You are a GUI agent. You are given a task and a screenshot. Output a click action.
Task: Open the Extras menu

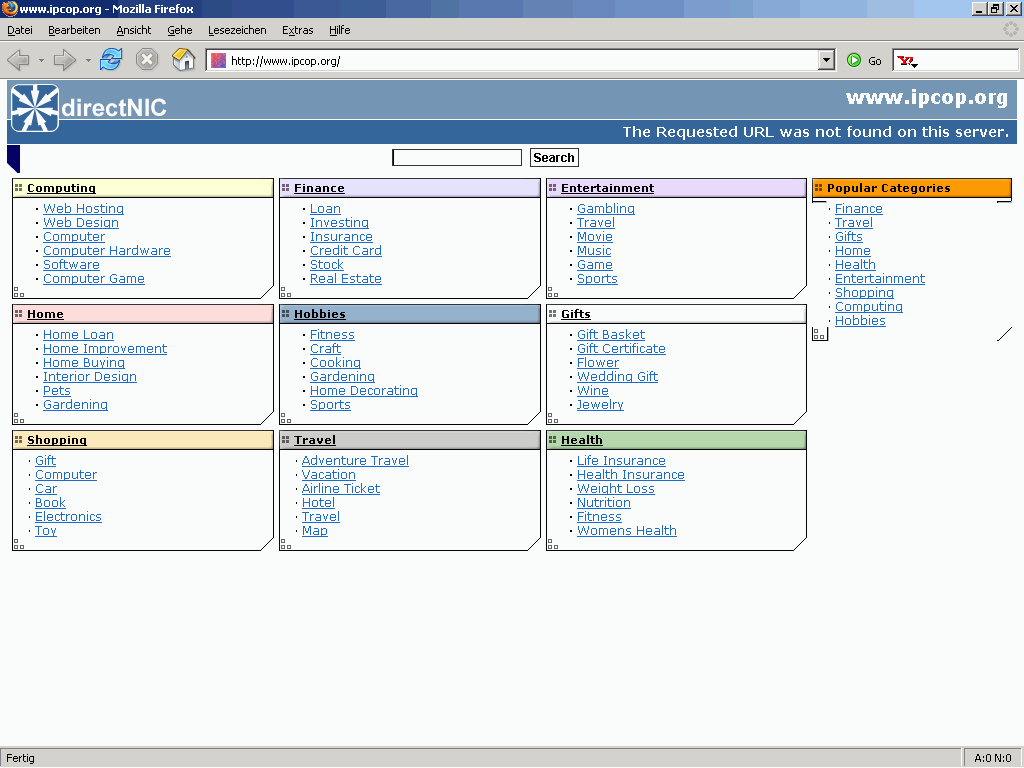(297, 30)
